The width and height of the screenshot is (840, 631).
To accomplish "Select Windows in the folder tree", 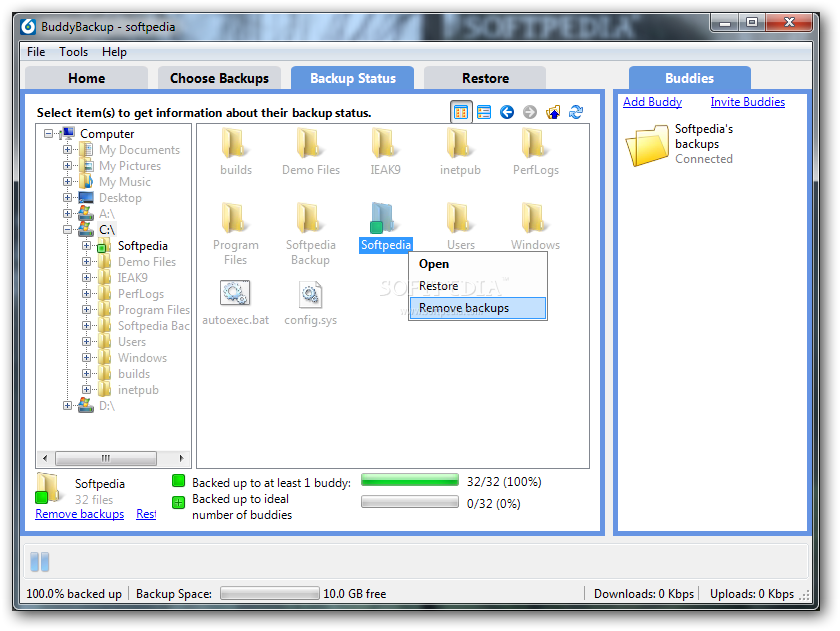I will tap(142, 357).
